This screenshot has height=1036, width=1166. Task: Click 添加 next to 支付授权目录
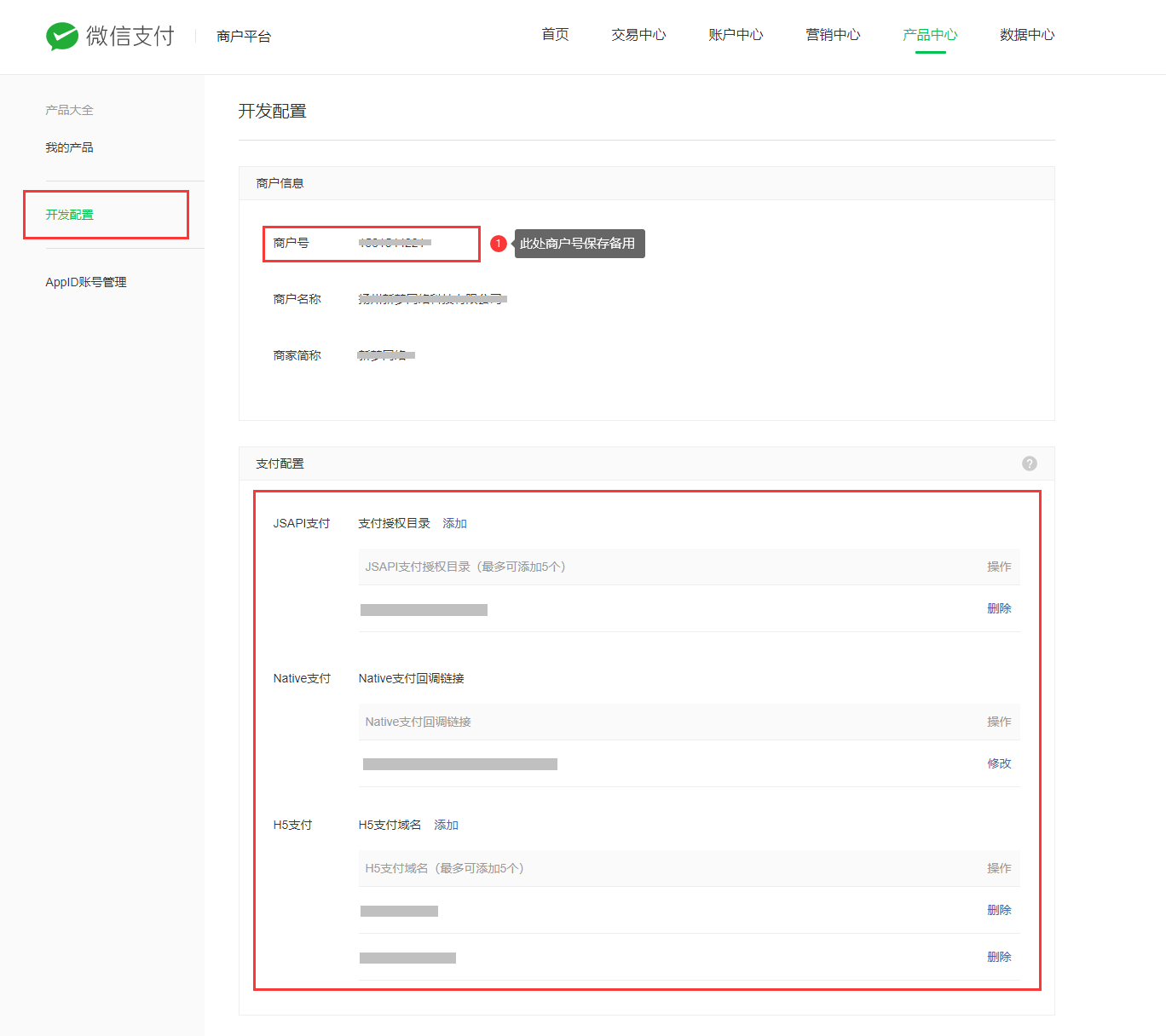tap(454, 523)
